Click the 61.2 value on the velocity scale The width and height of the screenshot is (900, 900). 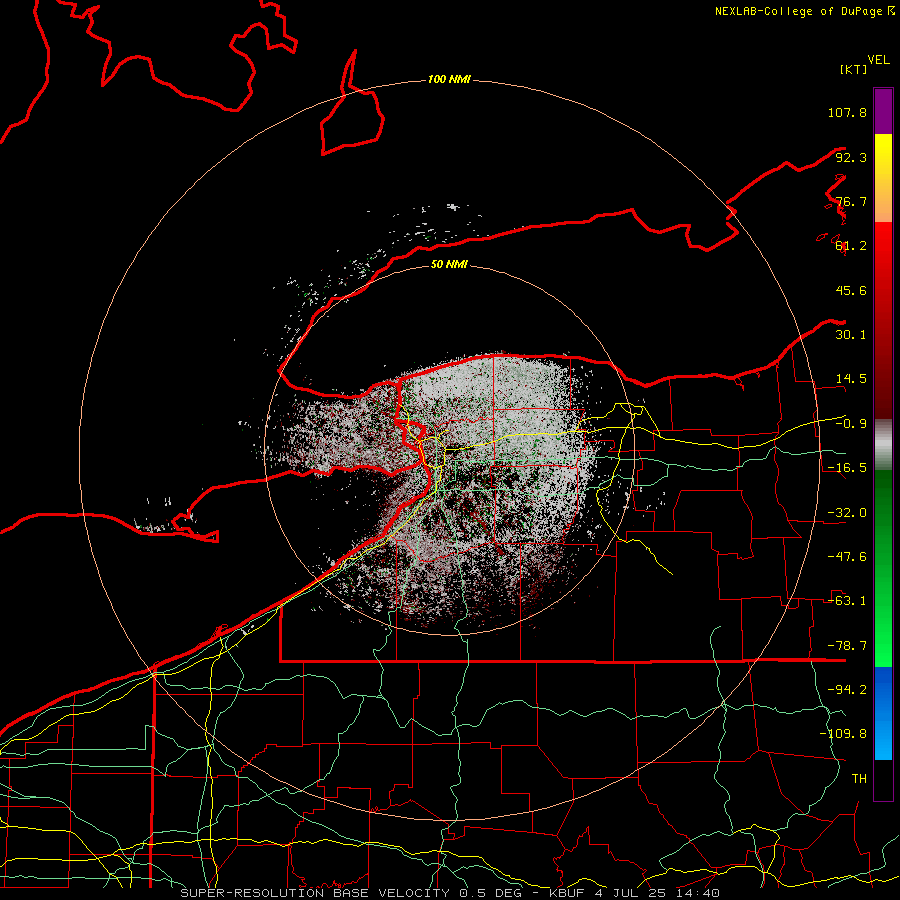851,246
